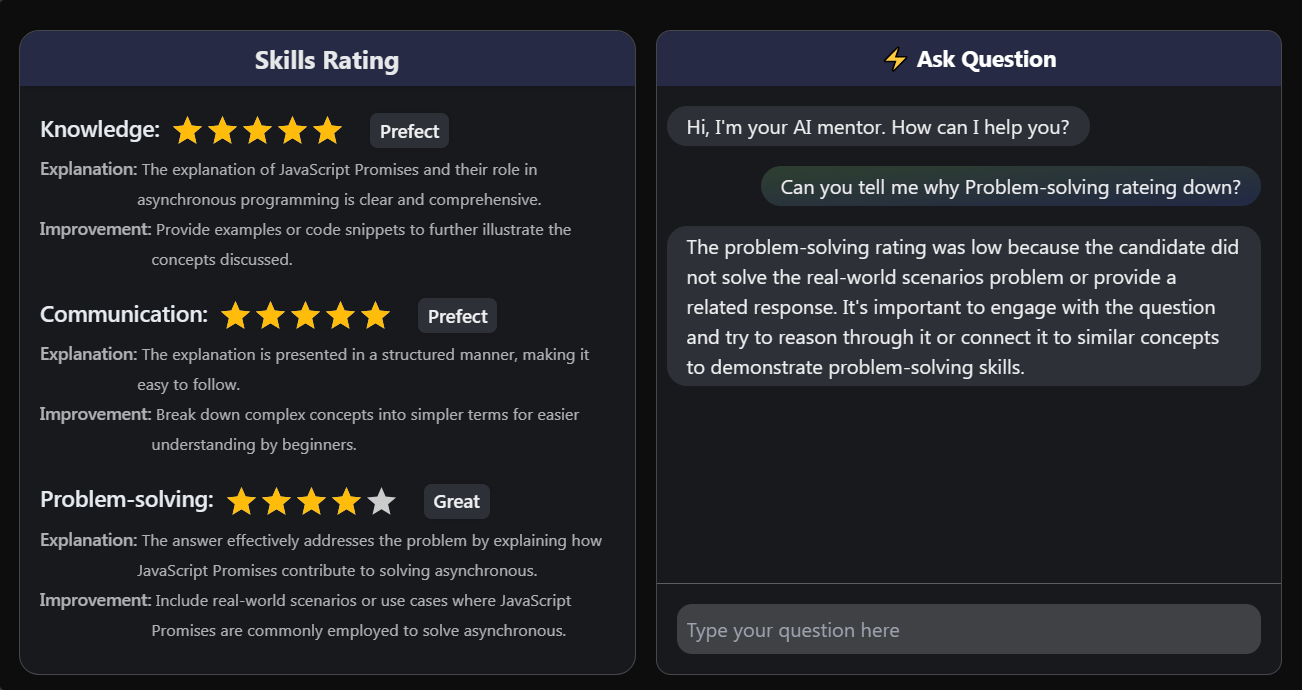Select the second Problem-solving rating star
Image resolution: width=1302 pixels, height=690 pixels.
pos(276,501)
